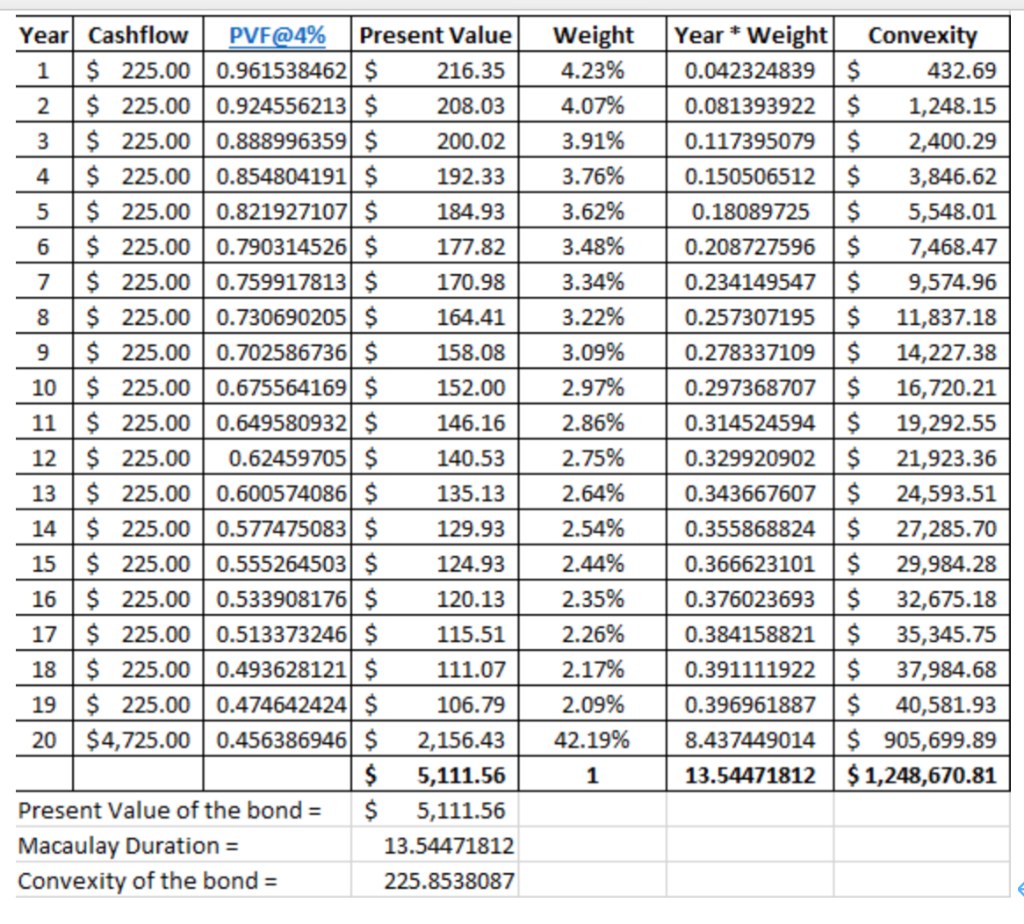Select the Weight header cell
This screenshot has height=924, width=1024.
pyautogui.click(x=592, y=36)
